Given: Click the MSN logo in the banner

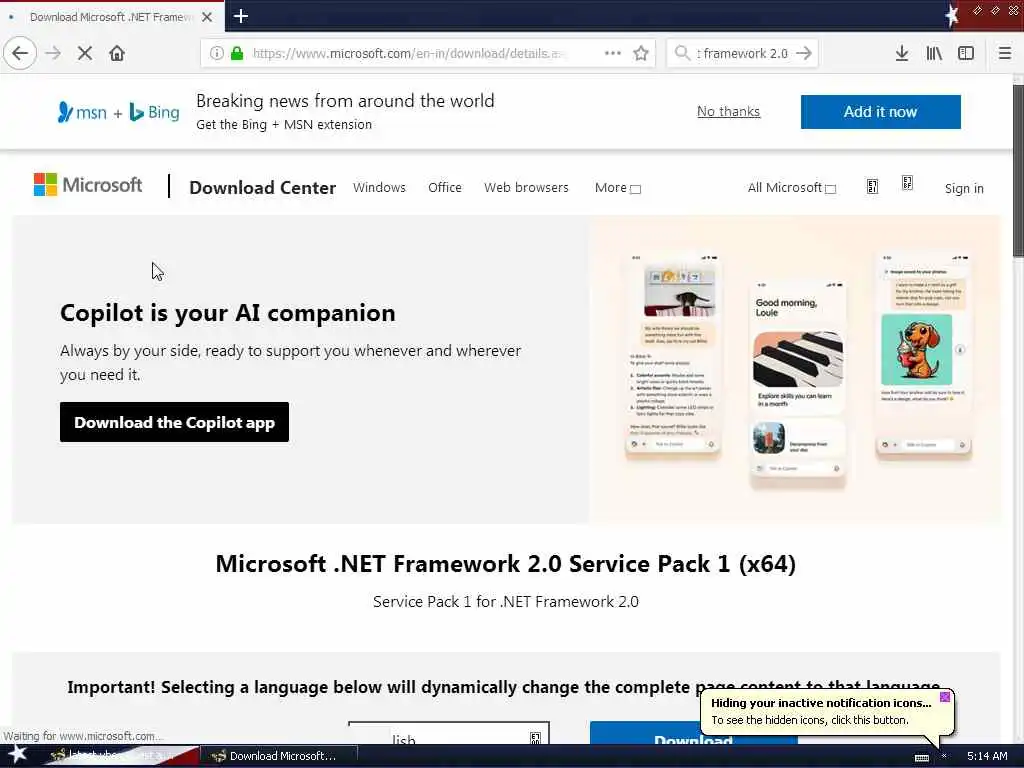Looking at the screenshot, I should point(82,112).
